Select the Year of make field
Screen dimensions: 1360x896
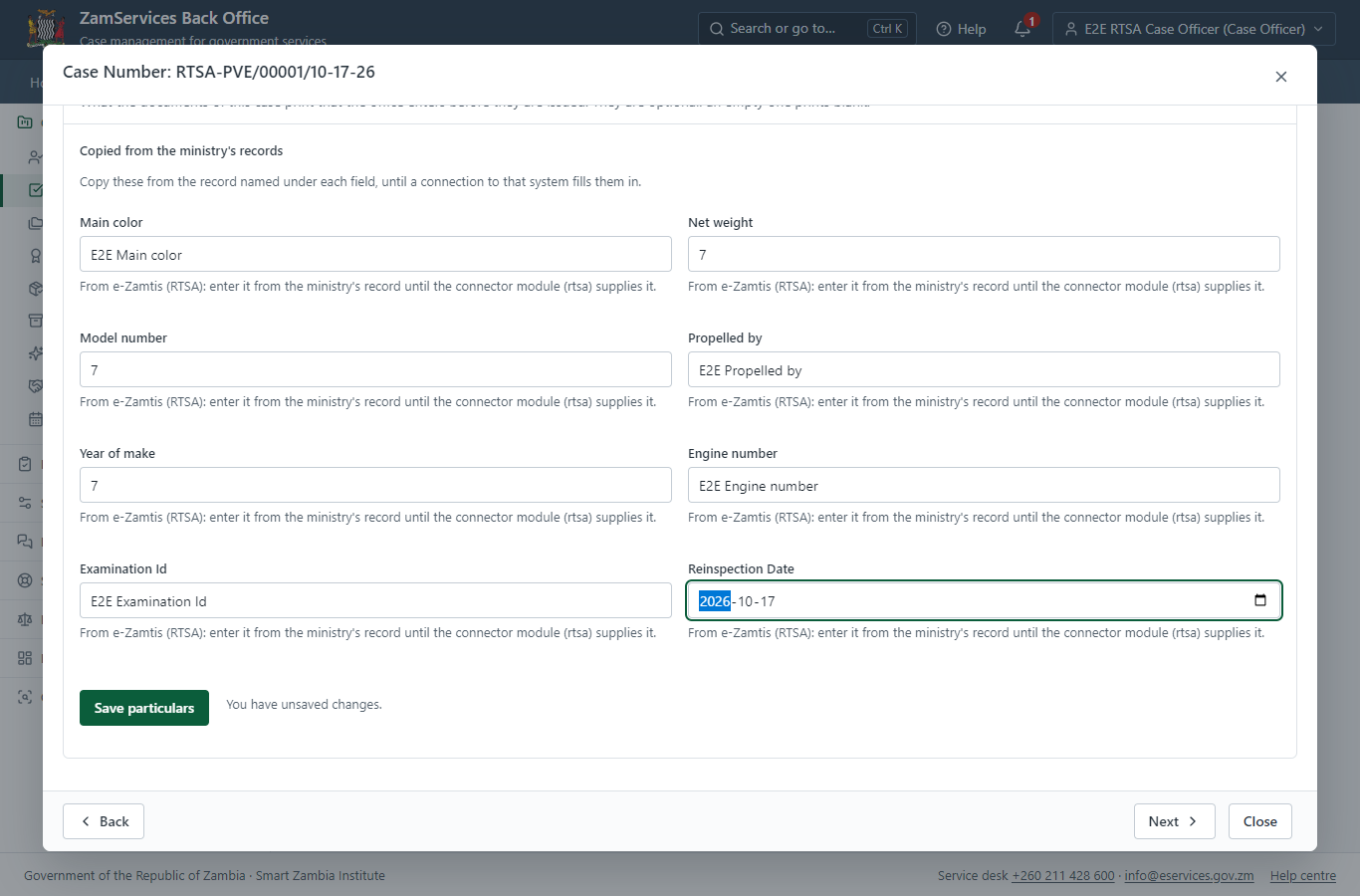click(375, 485)
